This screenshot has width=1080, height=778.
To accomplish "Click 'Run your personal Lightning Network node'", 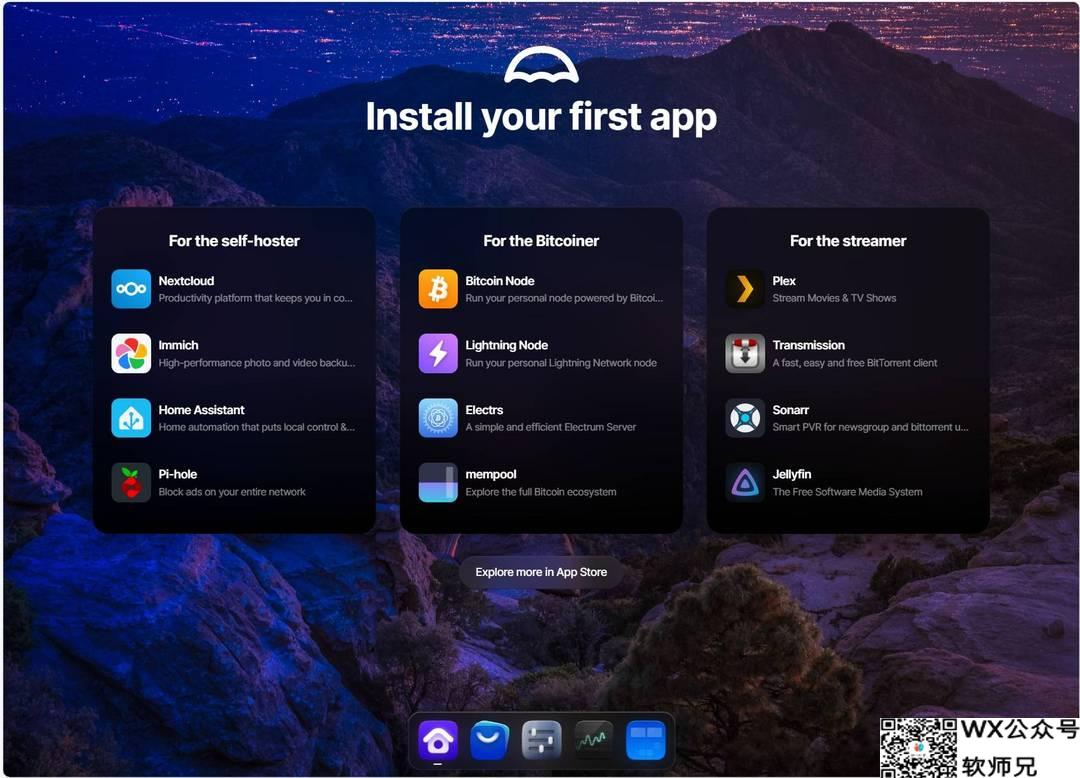I will pyautogui.click(x=561, y=363).
